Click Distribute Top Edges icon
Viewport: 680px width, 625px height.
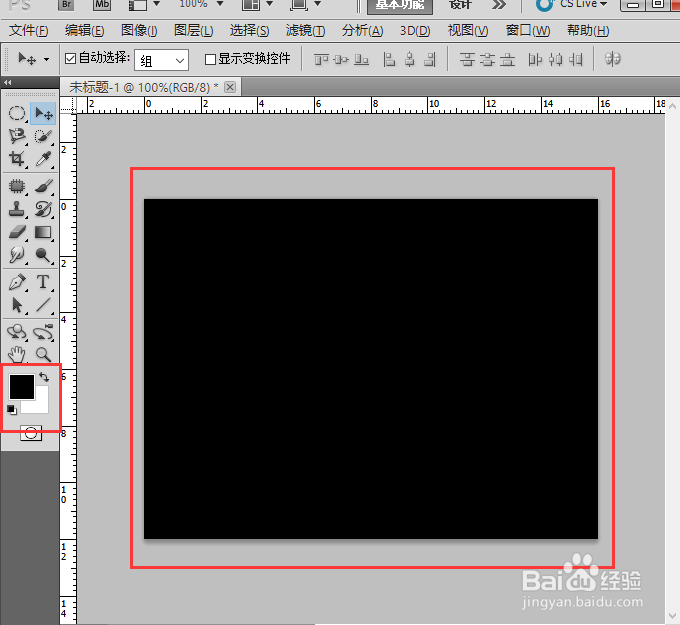coord(467,59)
